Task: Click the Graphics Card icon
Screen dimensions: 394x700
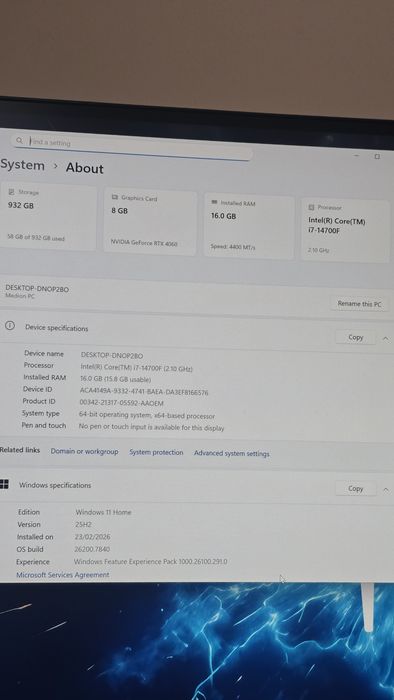Action: tap(115, 197)
